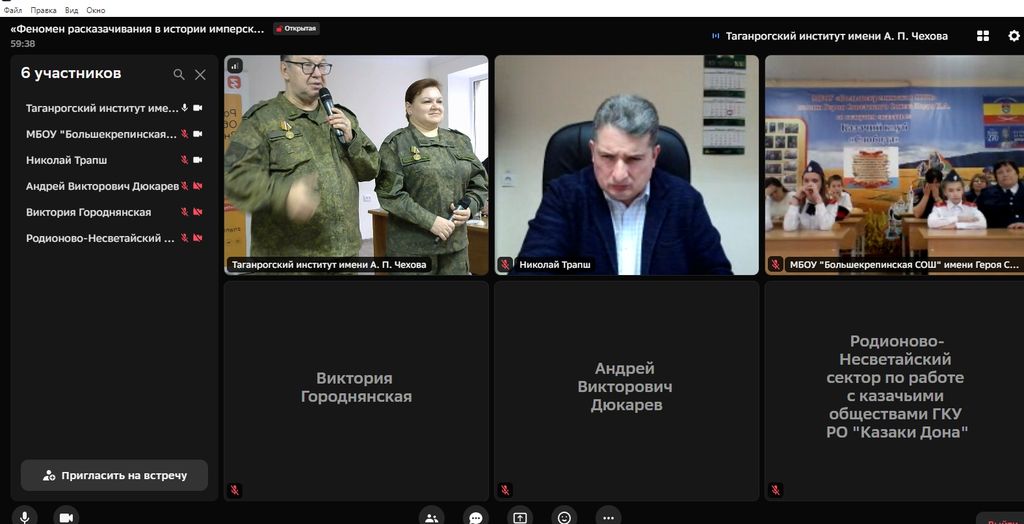1024x524 pixels.
Task: Click camera icon beside Таганрогский институт participant
Action: point(198,108)
